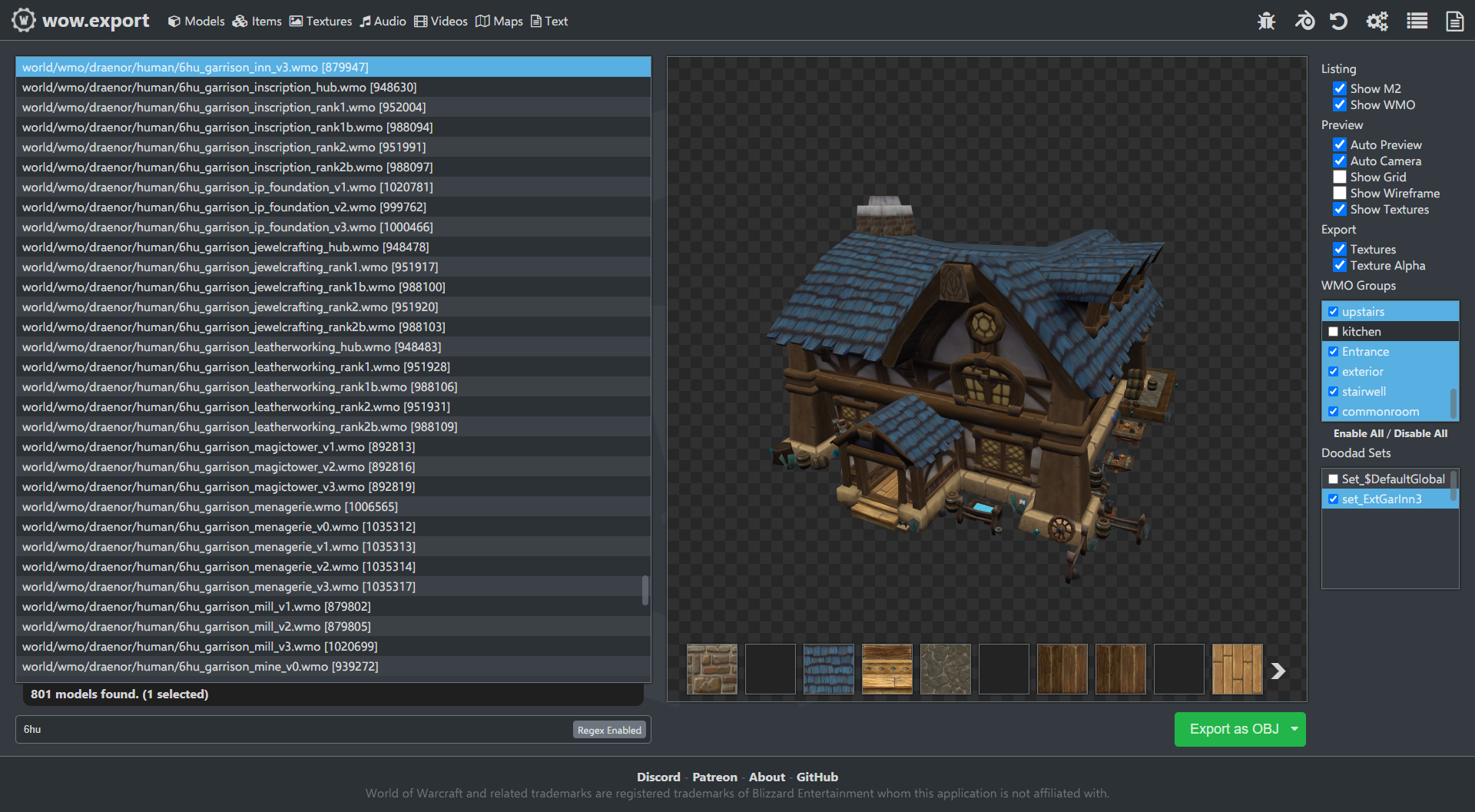Open the Export as OBJ format dropdown arrow
1475x812 pixels.
click(1294, 729)
